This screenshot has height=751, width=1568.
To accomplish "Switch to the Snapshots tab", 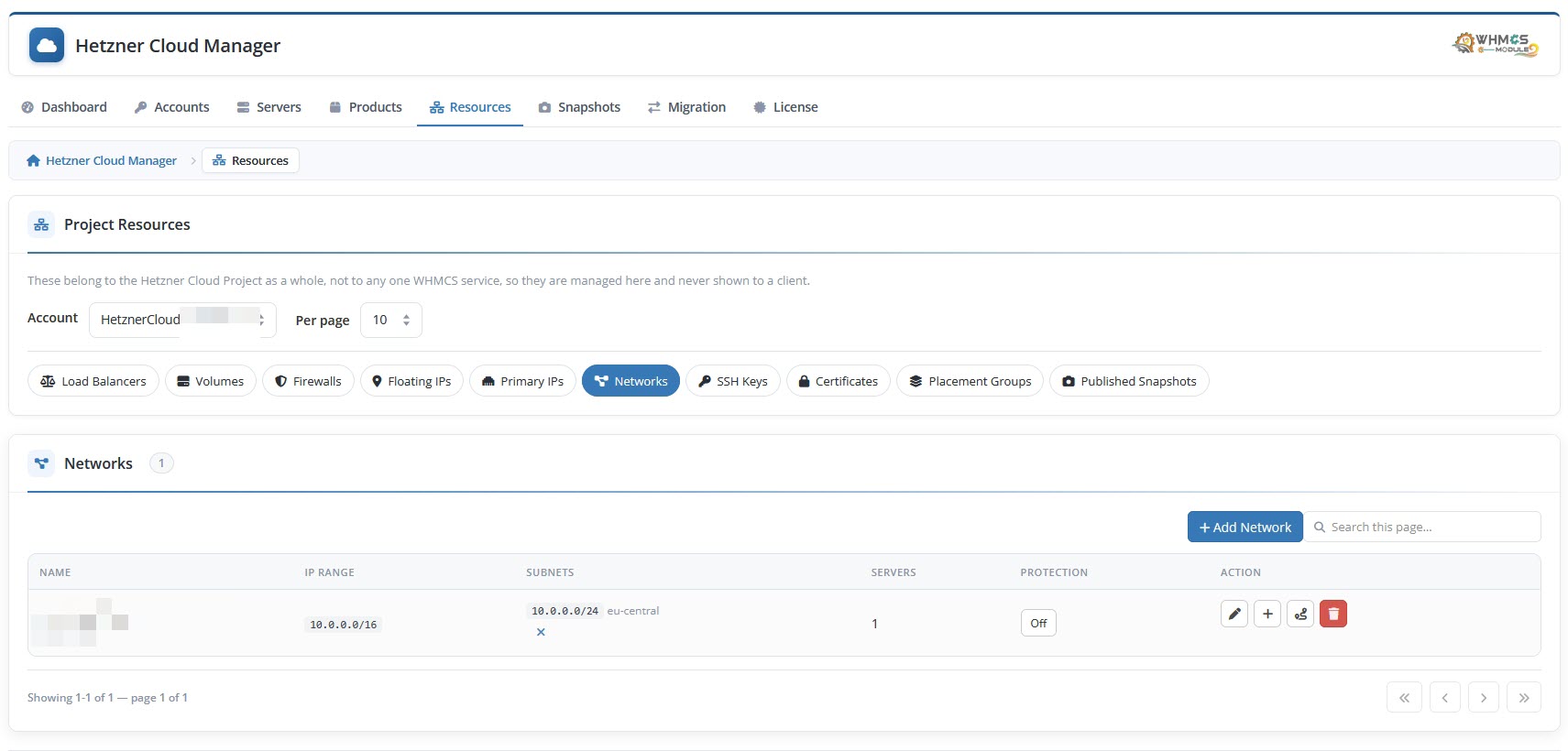I will (x=579, y=107).
